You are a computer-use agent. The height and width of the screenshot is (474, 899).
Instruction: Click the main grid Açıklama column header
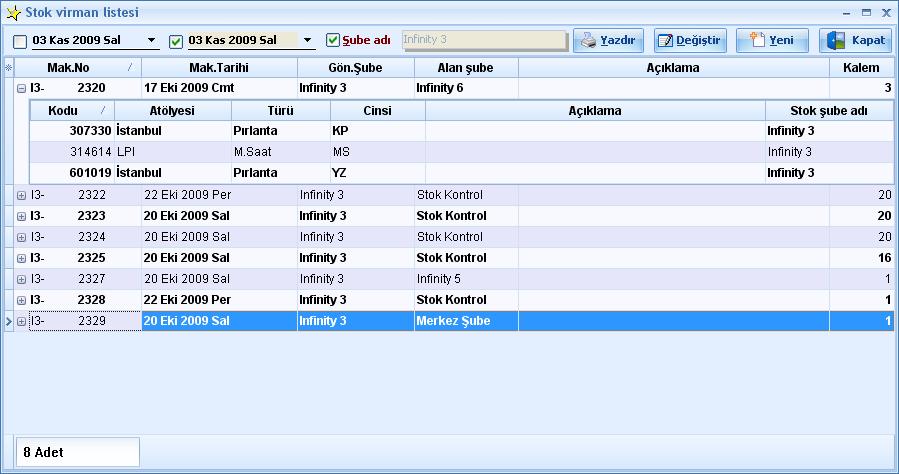pos(673,68)
